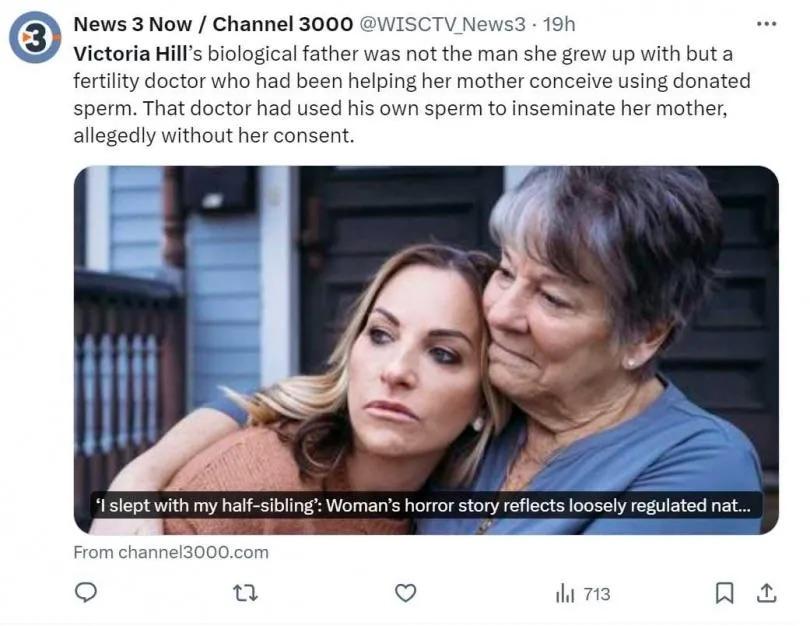Click the share upload arrow icon
This screenshot has width=810, height=626.
coord(766,593)
